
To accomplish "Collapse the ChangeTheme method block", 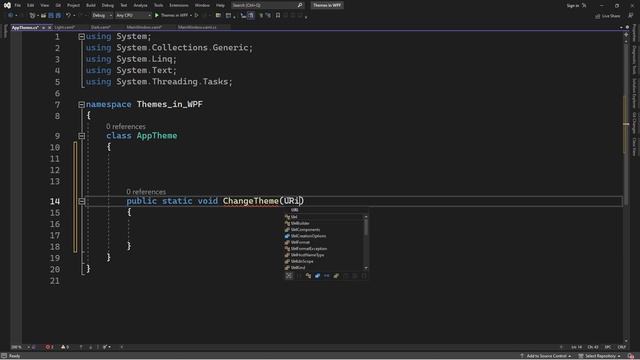I will pos(82,201).
